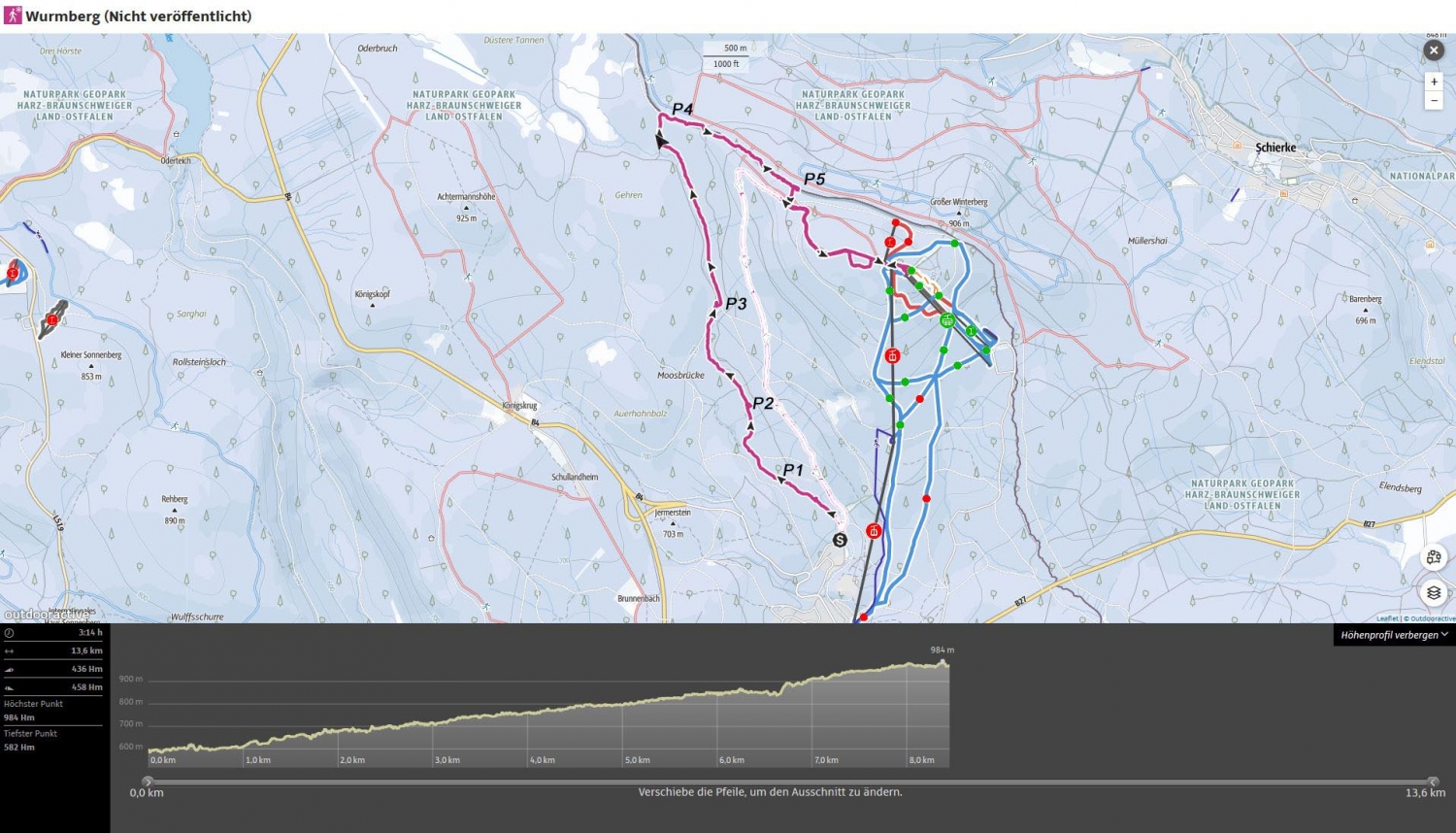Click waypoint P3 on the route

[x=736, y=304]
